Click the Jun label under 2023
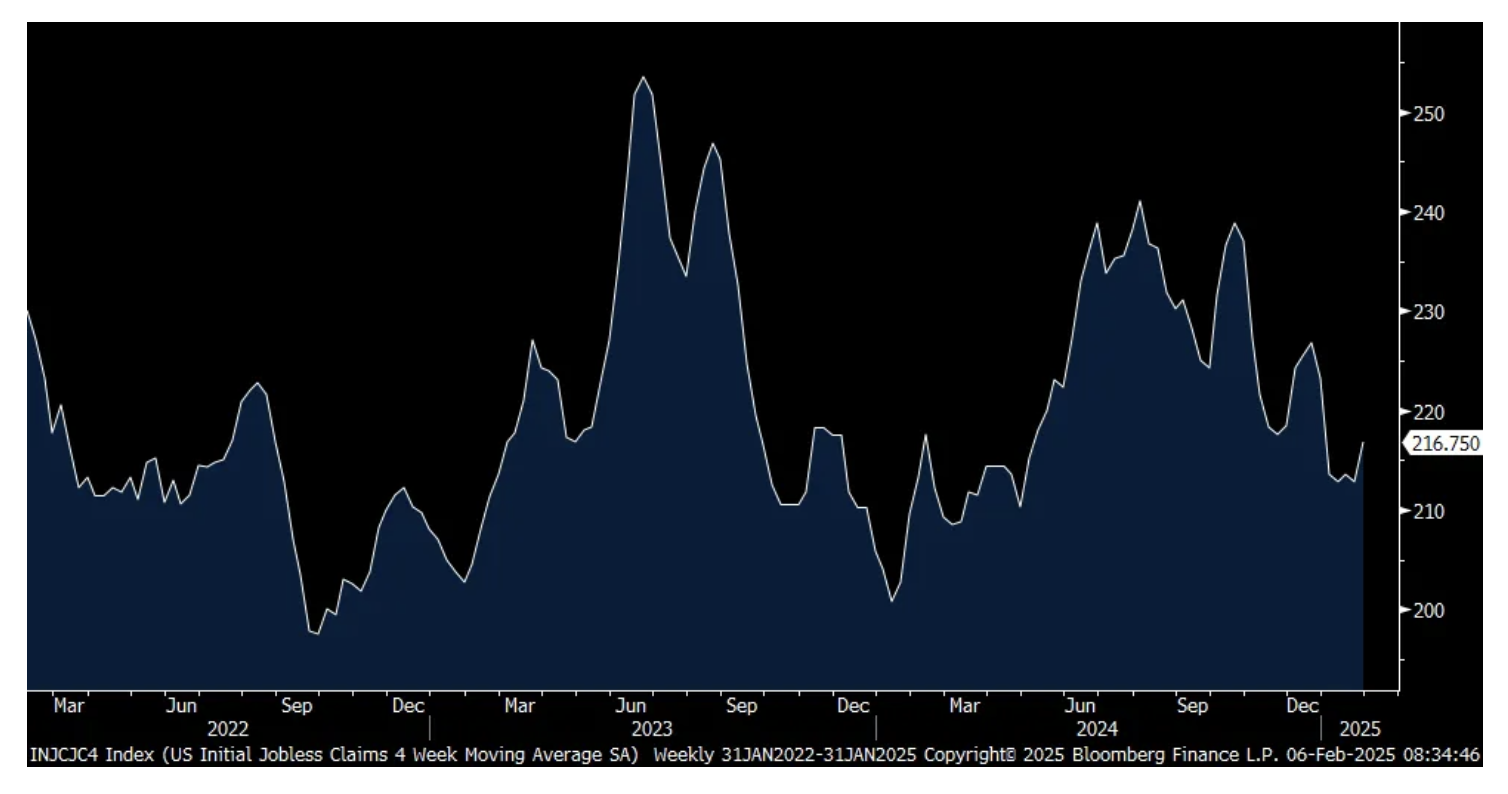Screen dimensions: 1508x794 tap(630, 706)
